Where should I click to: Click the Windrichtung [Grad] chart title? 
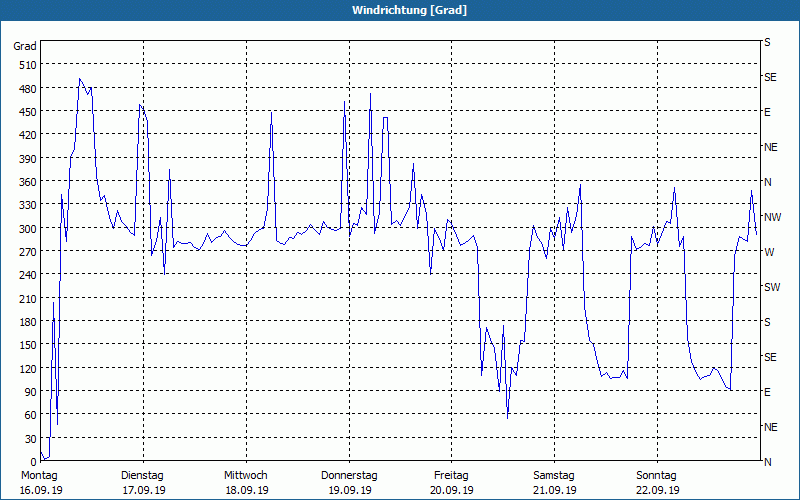[409, 10]
